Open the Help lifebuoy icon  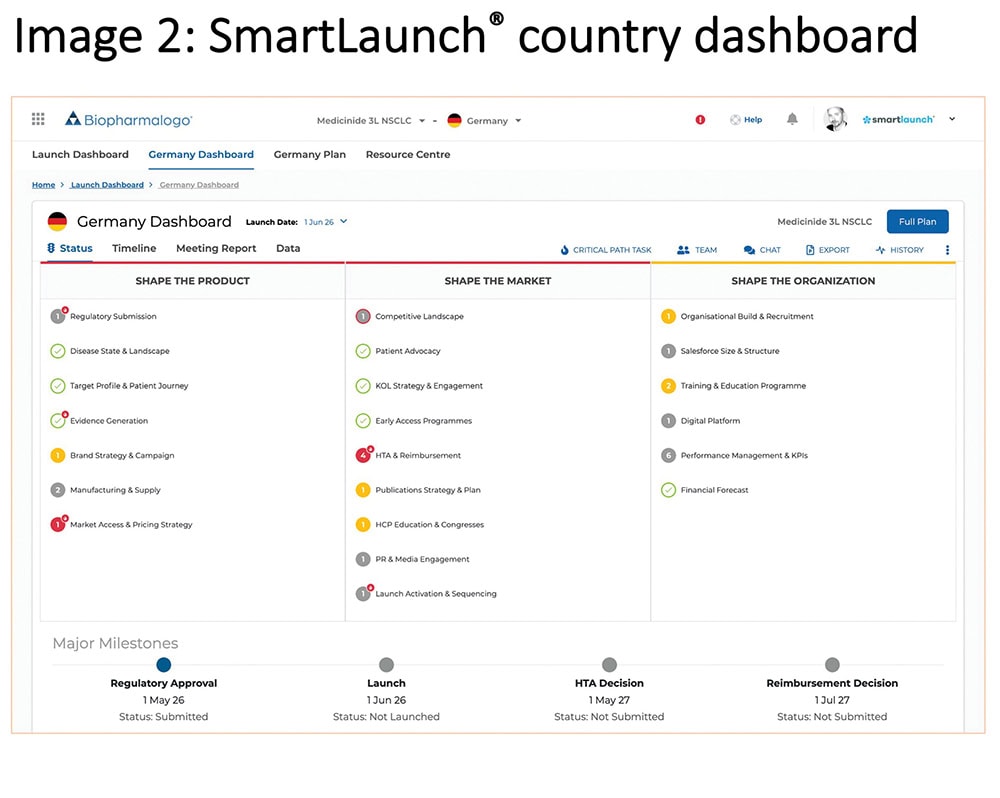[736, 120]
